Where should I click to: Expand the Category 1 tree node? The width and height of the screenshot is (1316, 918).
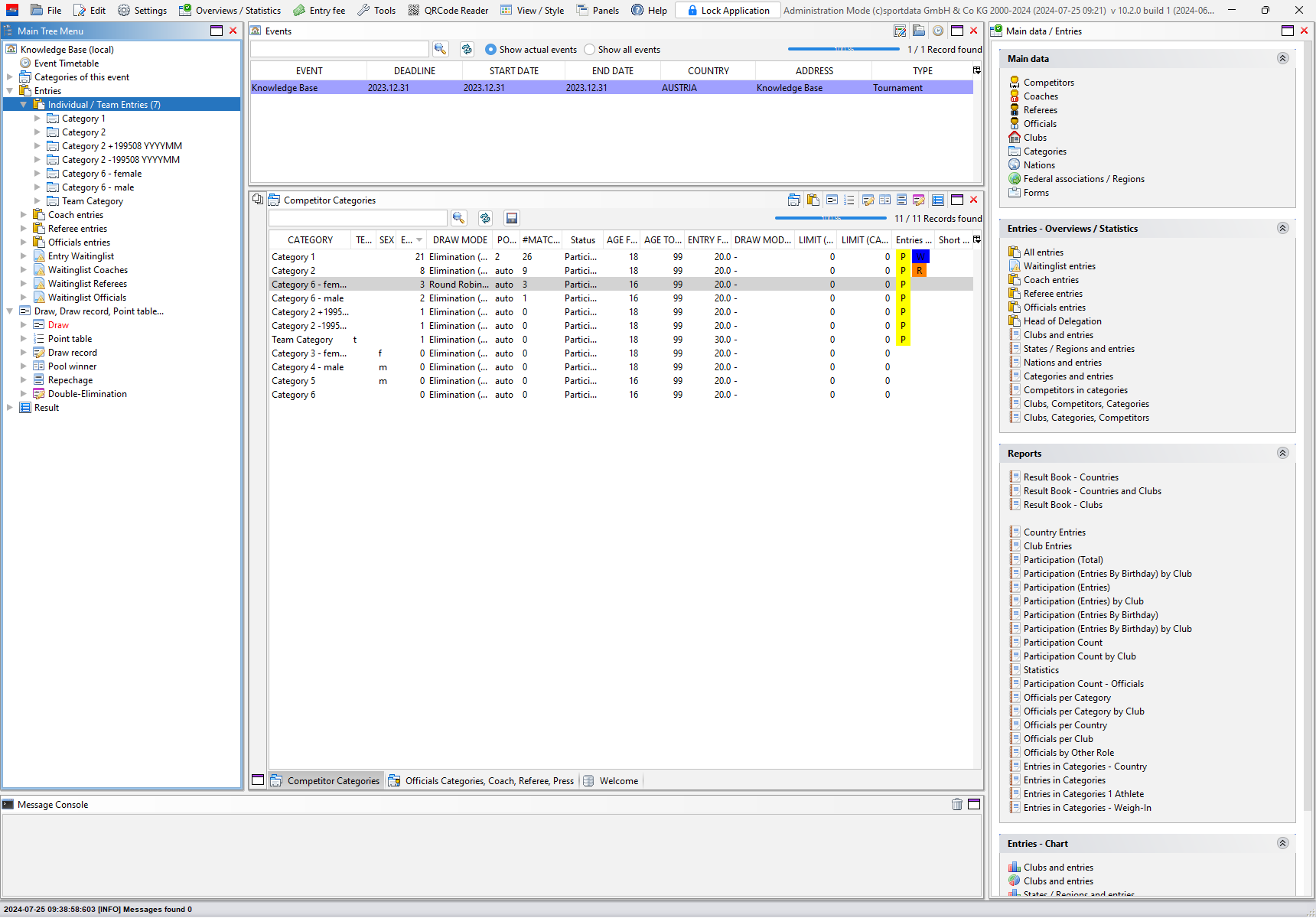(37, 119)
